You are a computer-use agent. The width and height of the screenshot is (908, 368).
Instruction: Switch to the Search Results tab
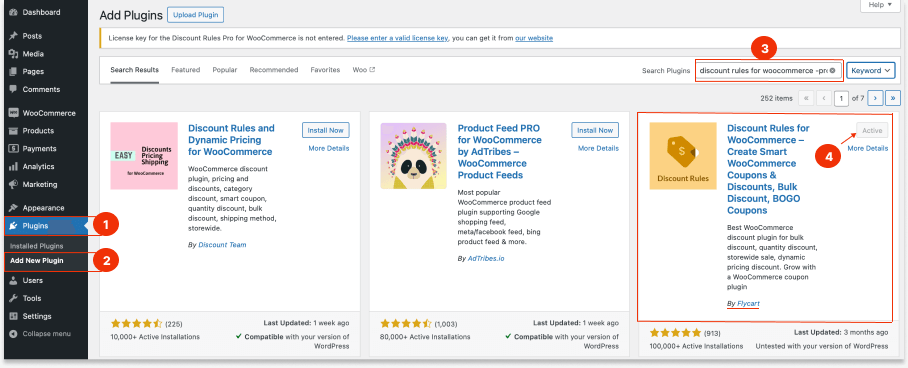point(134,70)
